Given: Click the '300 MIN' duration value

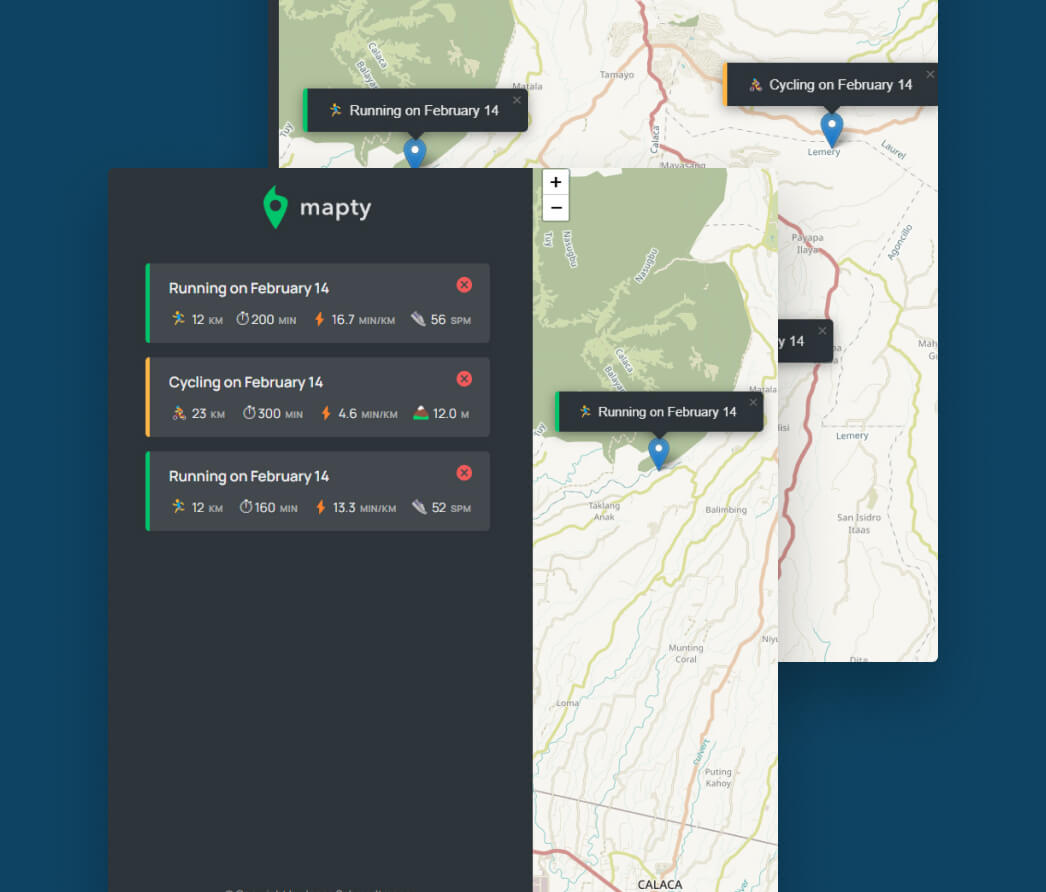Looking at the screenshot, I should pyautogui.click(x=280, y=414).
